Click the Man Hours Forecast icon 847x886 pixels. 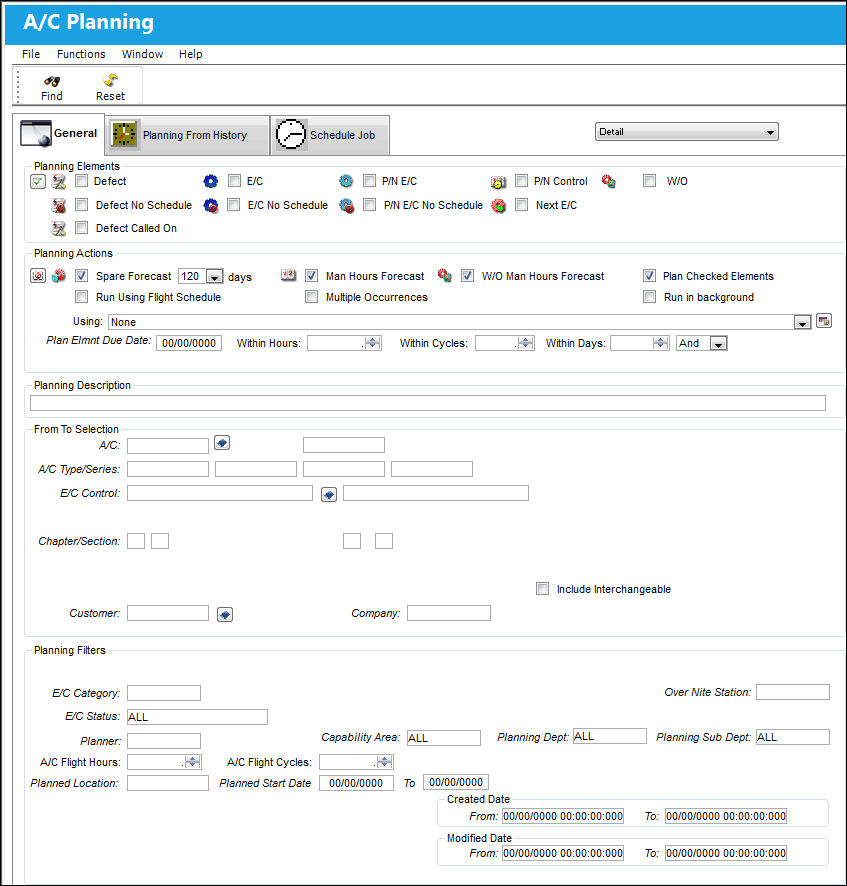[x=288, y=275]
